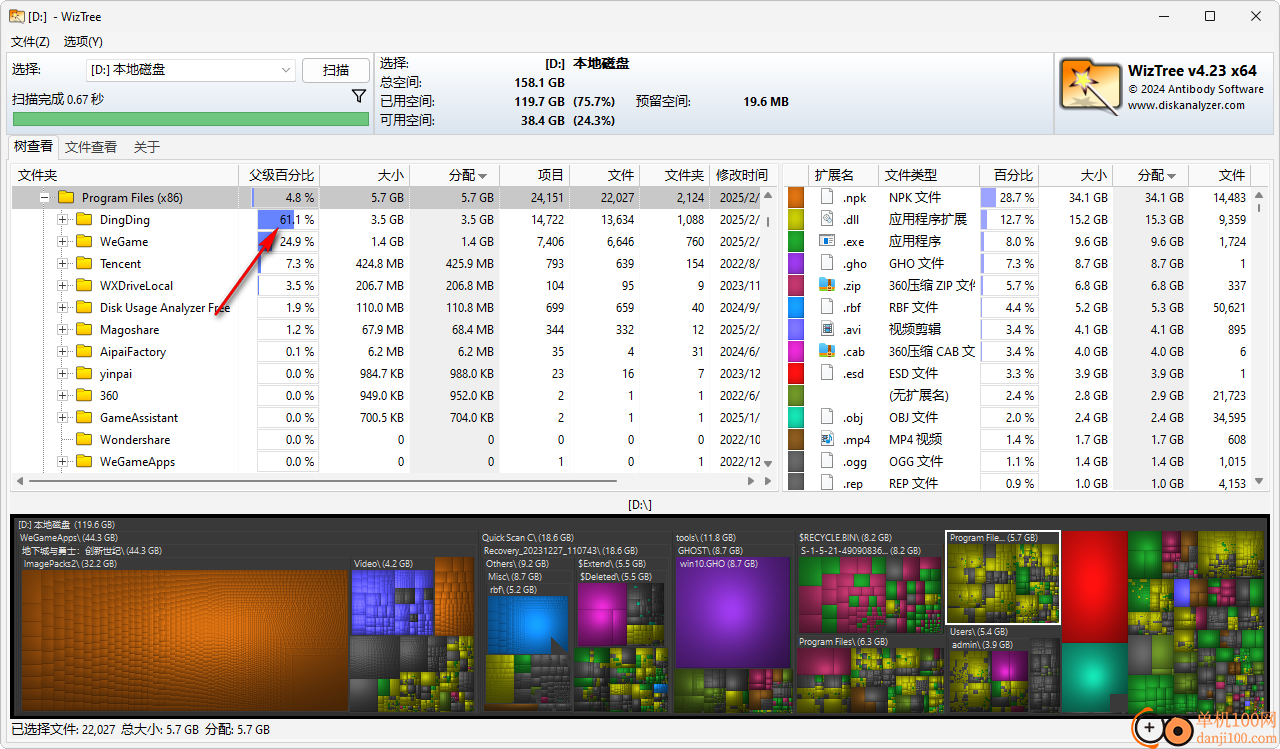Click the .dll file type icon
The image size is (1280, 749).
pyautogui.click(x=827, y=219)
